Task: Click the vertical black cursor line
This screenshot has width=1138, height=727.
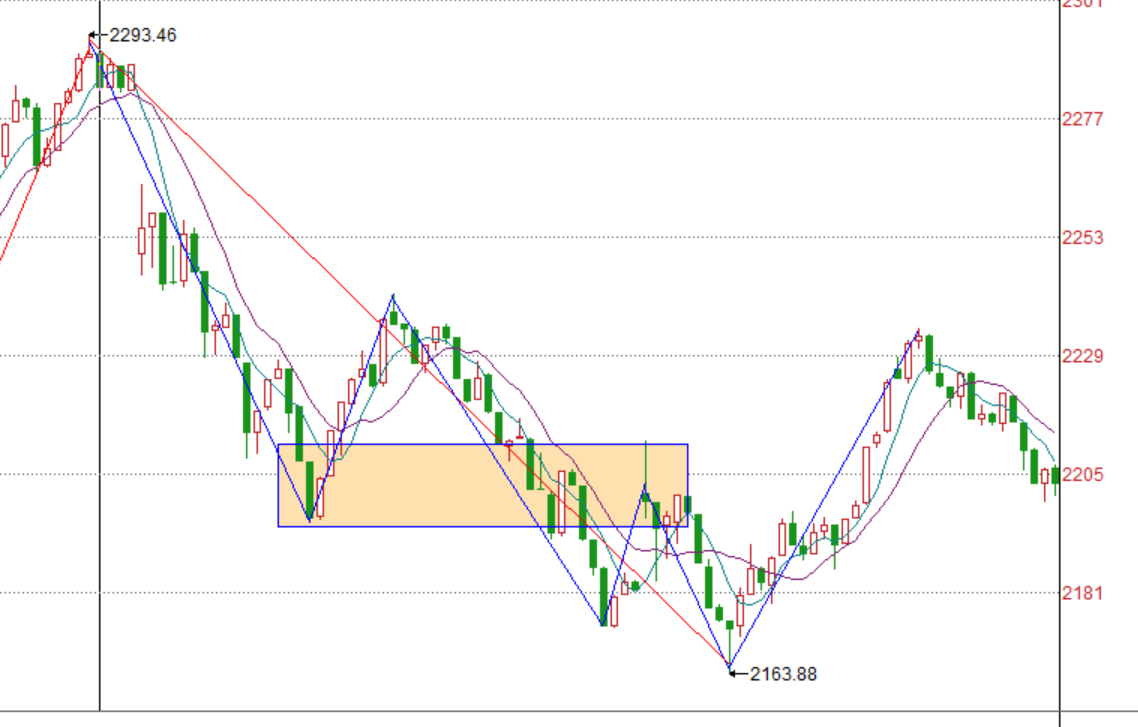Action: click(x=99, y=400)
